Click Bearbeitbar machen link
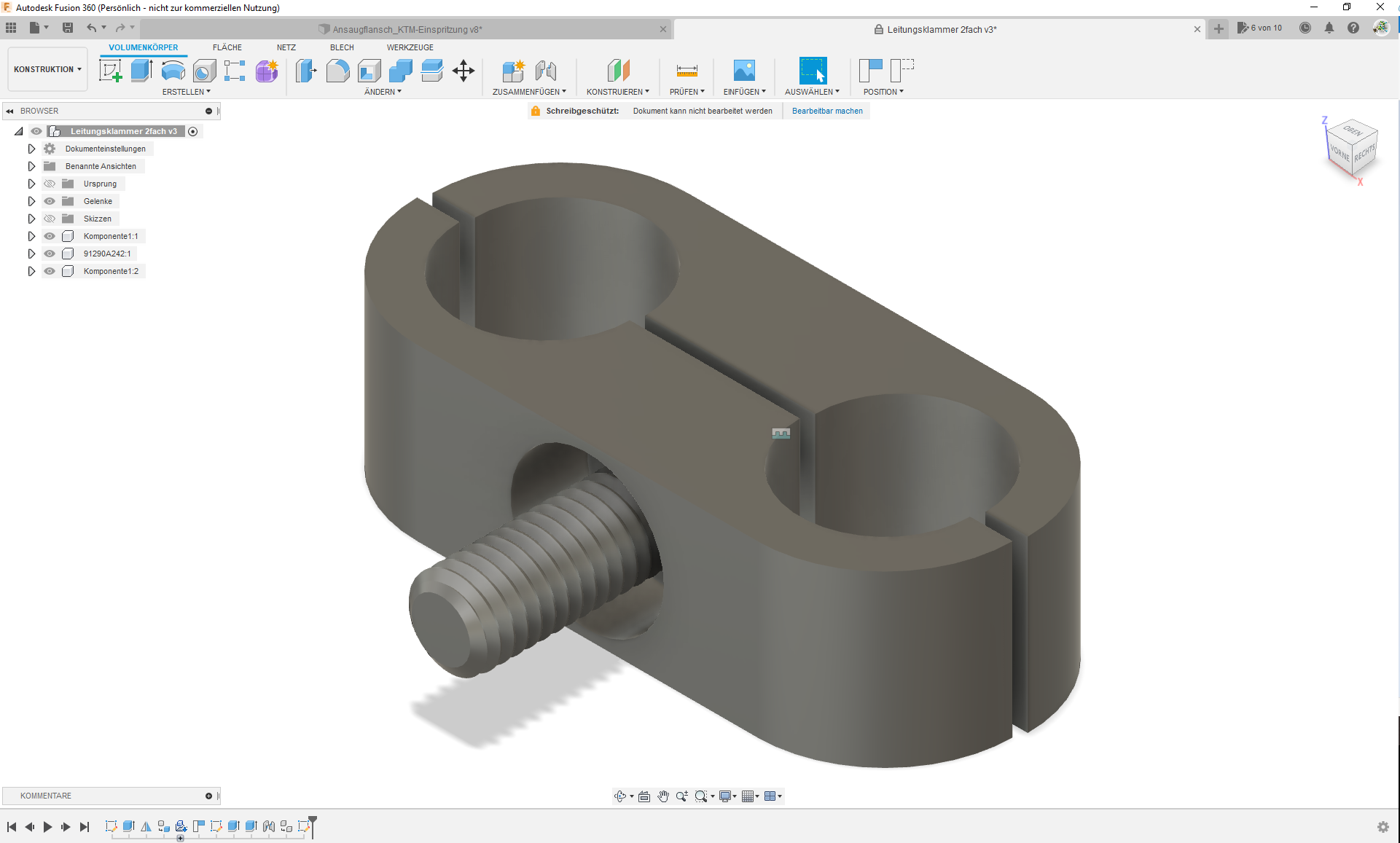Image resolution: width=1400 pixels, height=843 pixels. [827, 111]
